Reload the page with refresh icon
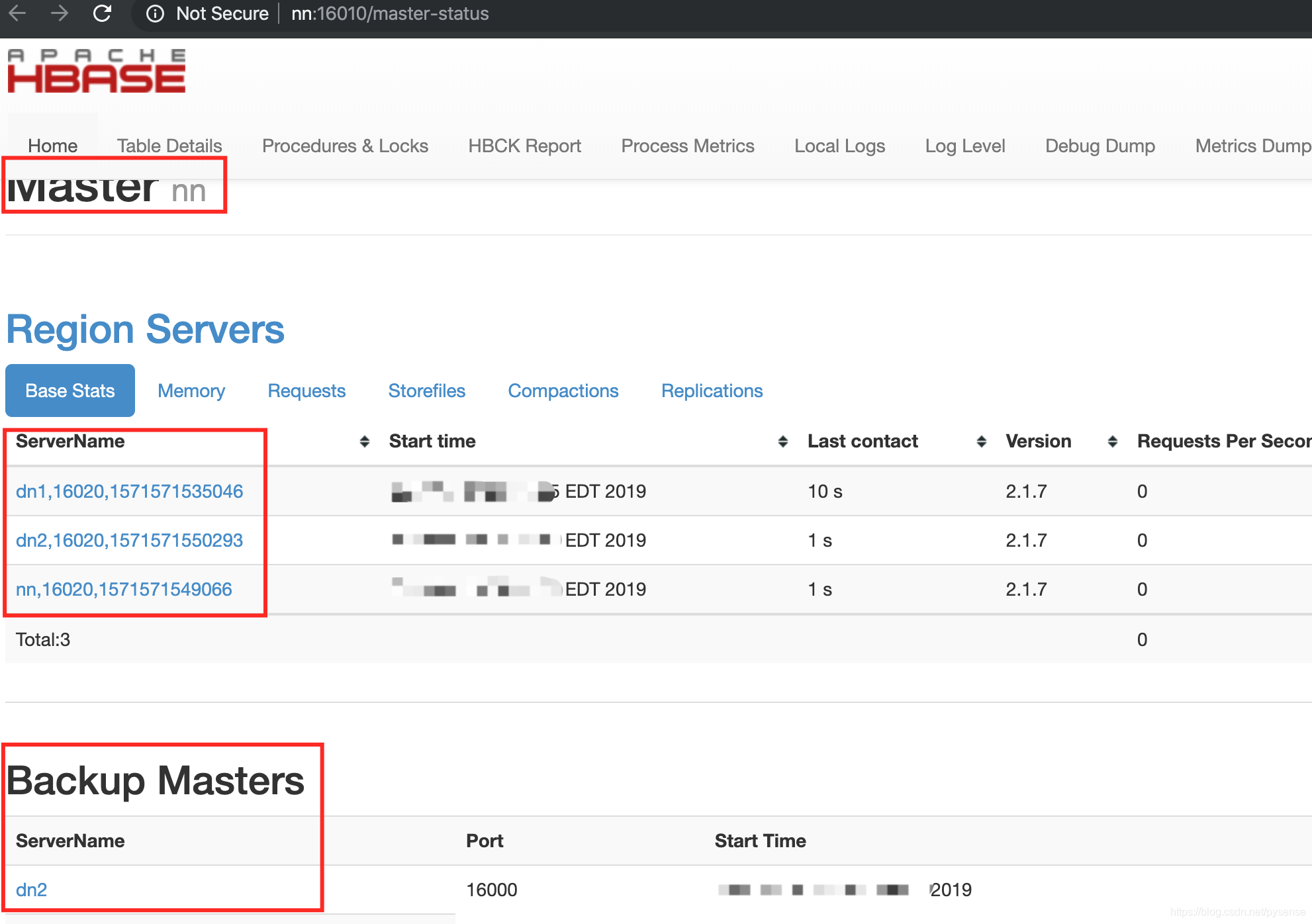The height and width of the screenshot is (924, 1312). [x=102, y=13]
